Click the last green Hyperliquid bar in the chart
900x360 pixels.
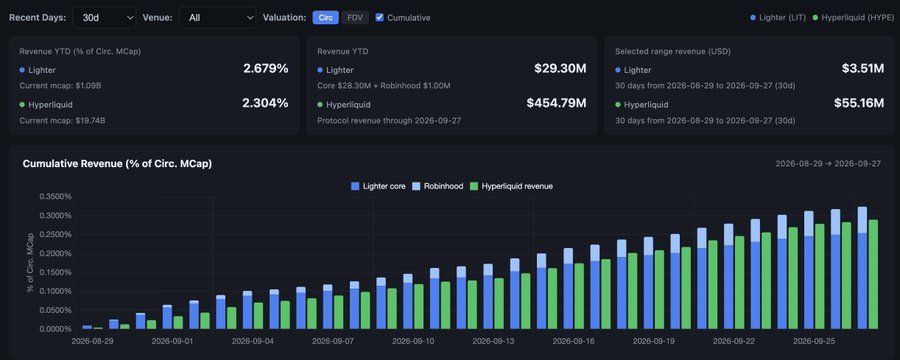tap(873, 274)
